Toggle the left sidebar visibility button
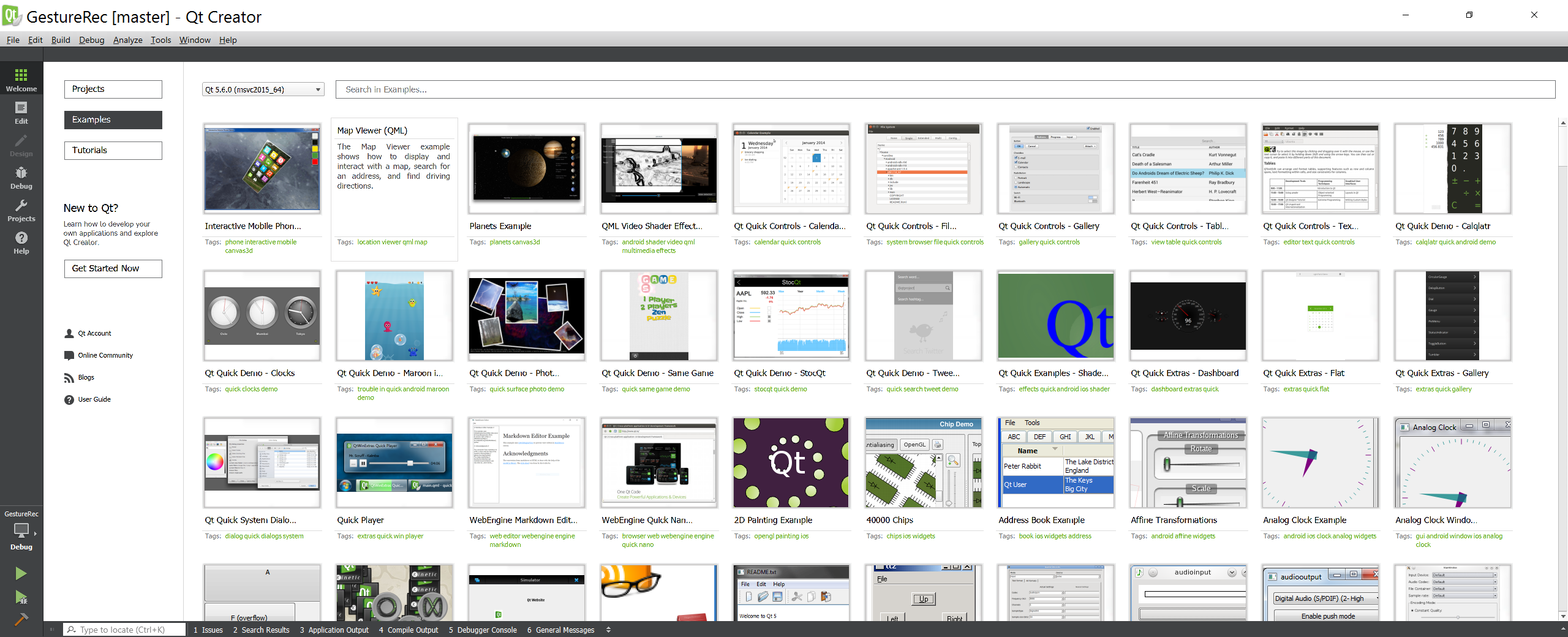 click(52, 630)
